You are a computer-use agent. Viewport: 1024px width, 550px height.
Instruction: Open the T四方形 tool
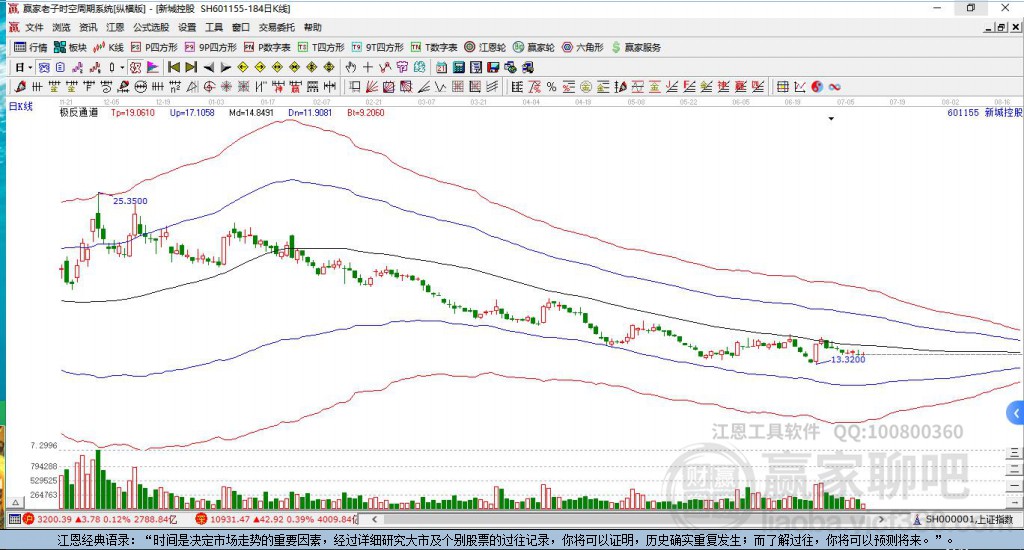[x=321, y=47]
